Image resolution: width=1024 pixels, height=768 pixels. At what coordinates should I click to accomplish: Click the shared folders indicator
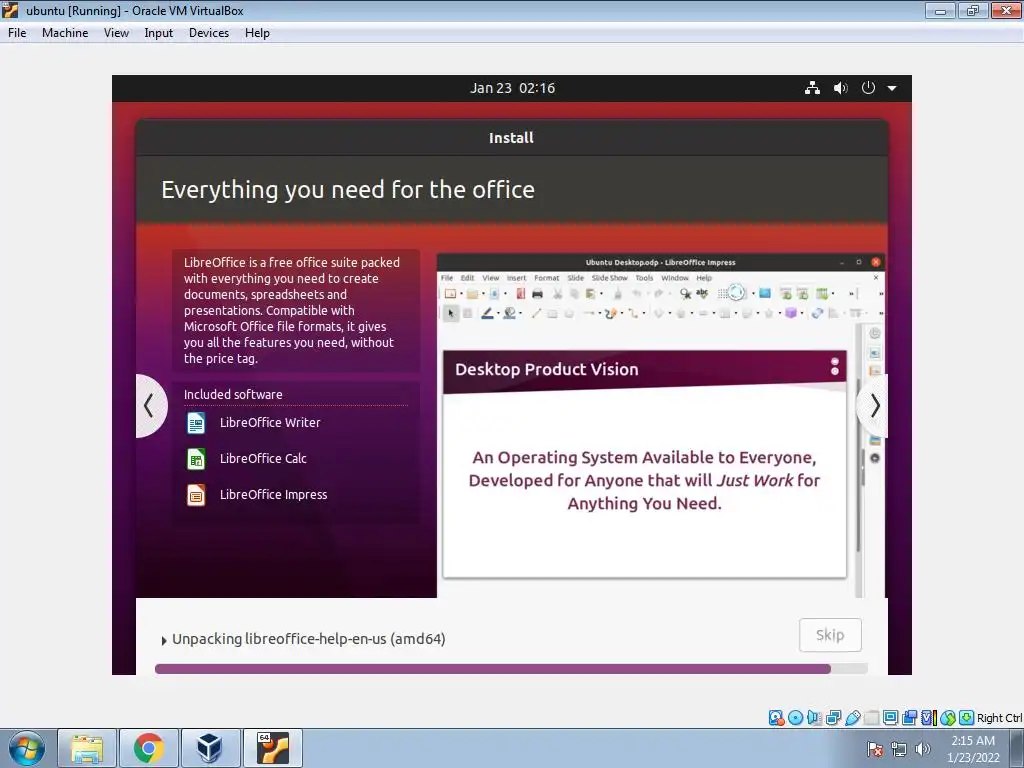(x=871, y=718)
